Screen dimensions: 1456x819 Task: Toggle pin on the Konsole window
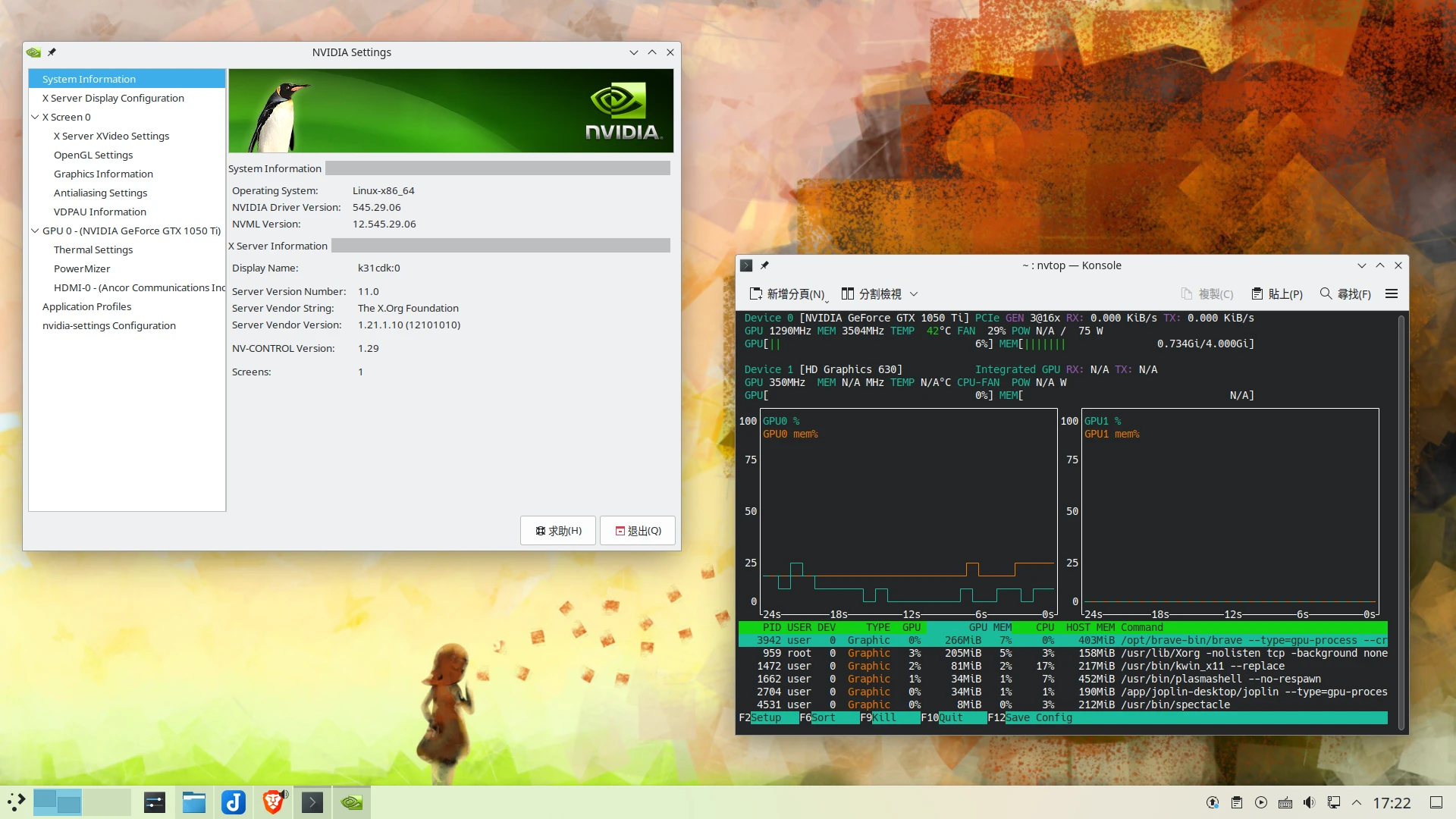pyautogui.click(x=764, y=265)
